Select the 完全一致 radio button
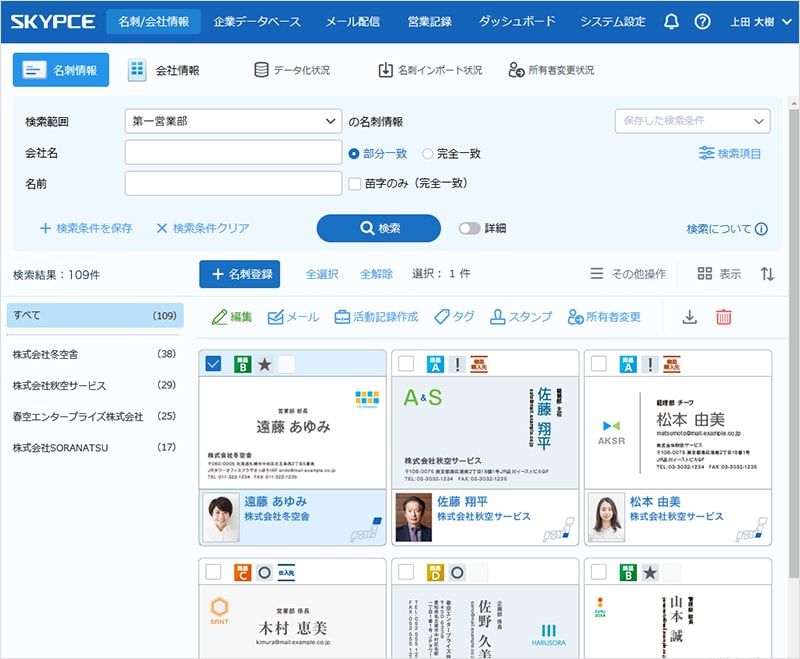 [428, 154]
